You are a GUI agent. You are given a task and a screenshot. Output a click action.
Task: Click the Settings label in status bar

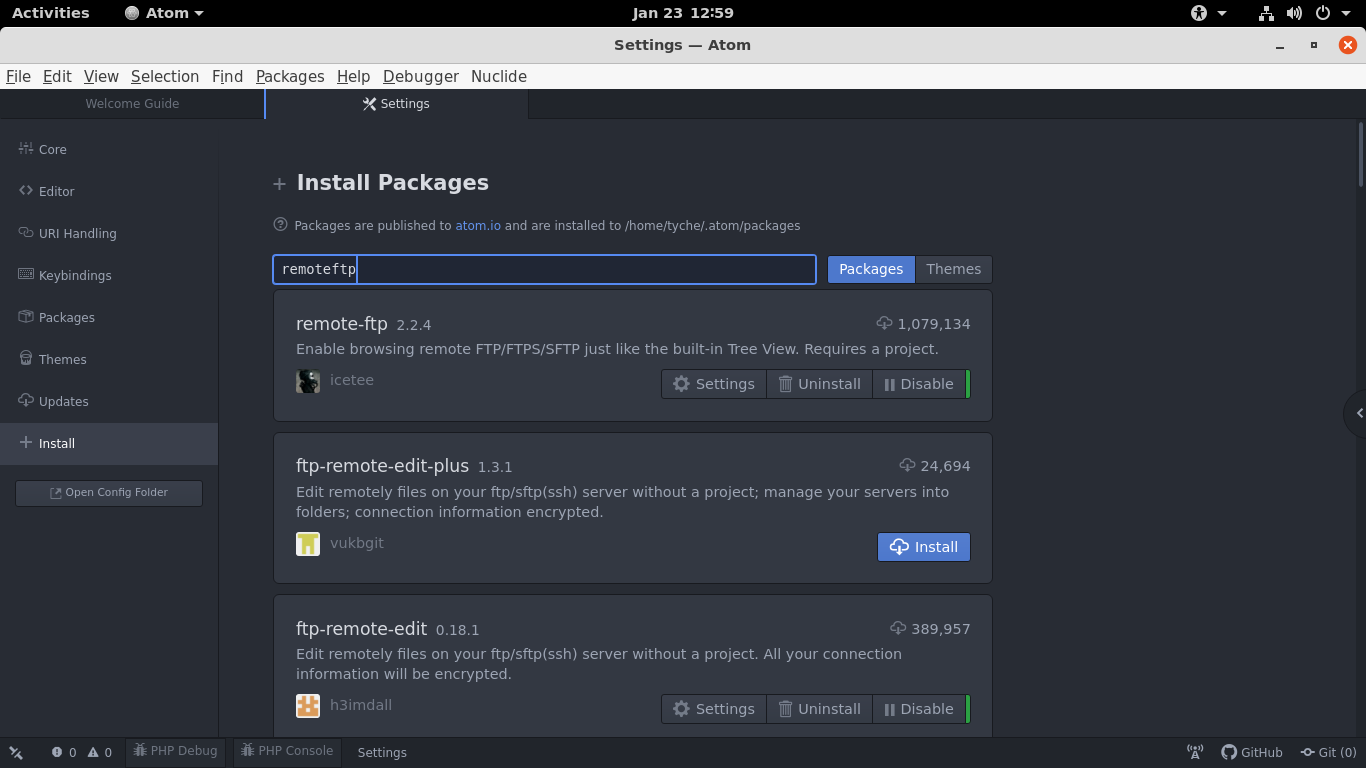click(382, 752)
